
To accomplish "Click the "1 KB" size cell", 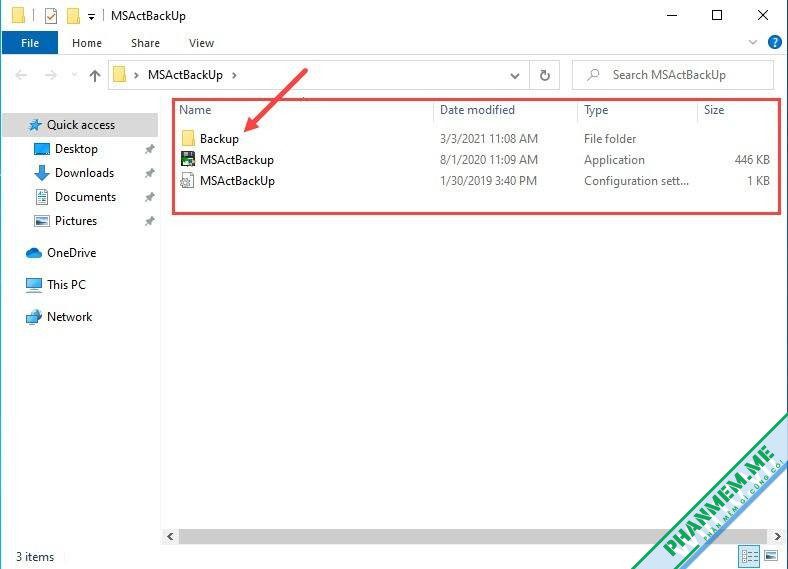I will [x=758, y=181].
